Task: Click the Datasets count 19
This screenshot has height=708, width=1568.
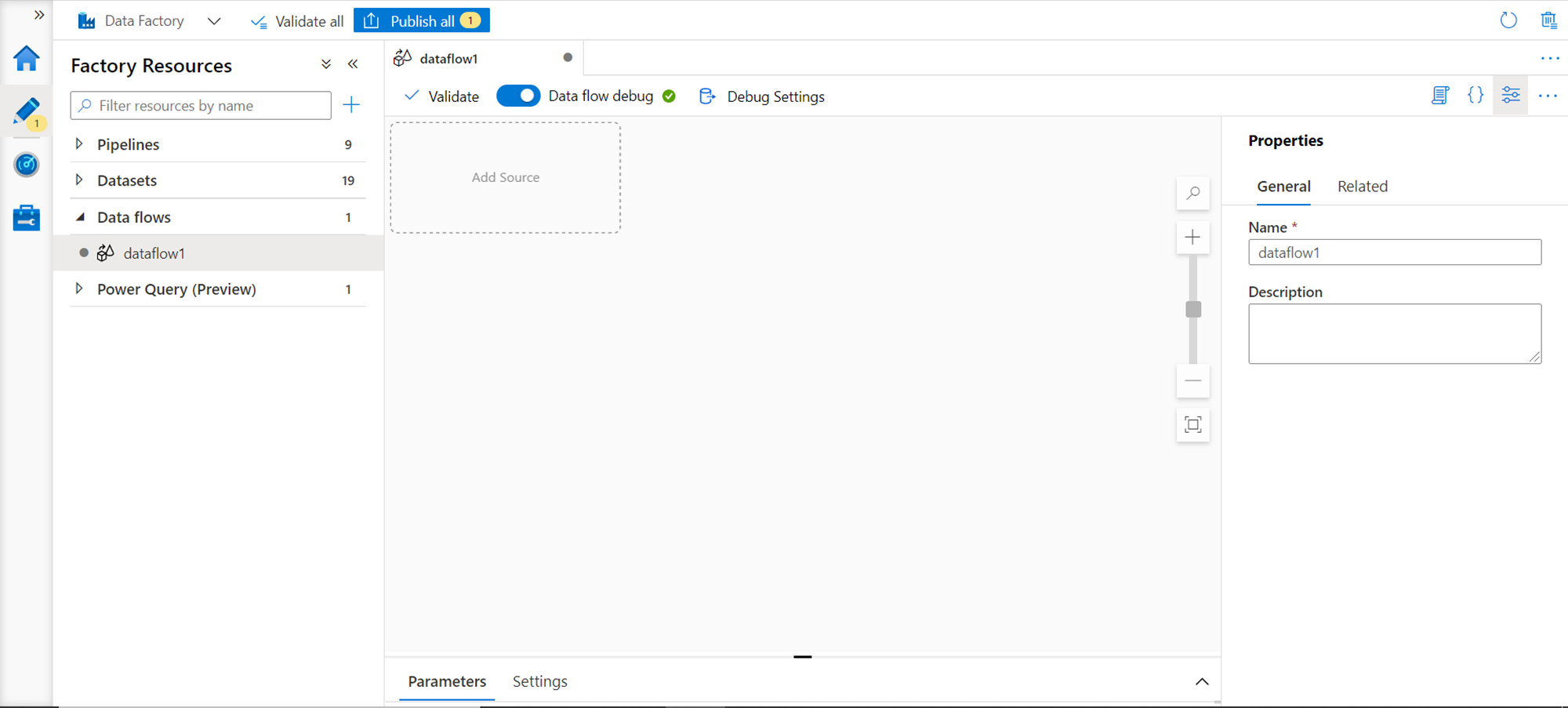Action: (x=348, y=180)
